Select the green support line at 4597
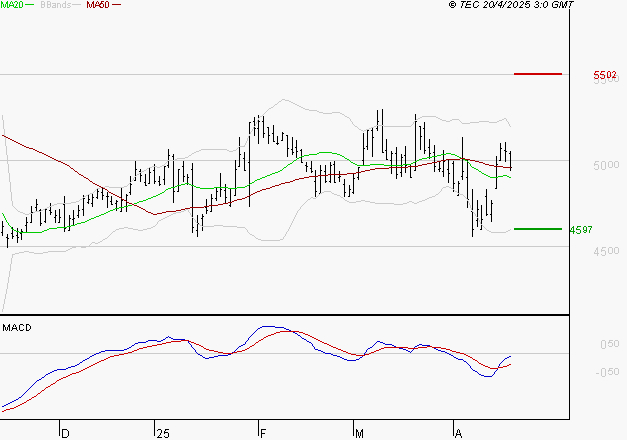627x440 pixels. tap(538, 229)
